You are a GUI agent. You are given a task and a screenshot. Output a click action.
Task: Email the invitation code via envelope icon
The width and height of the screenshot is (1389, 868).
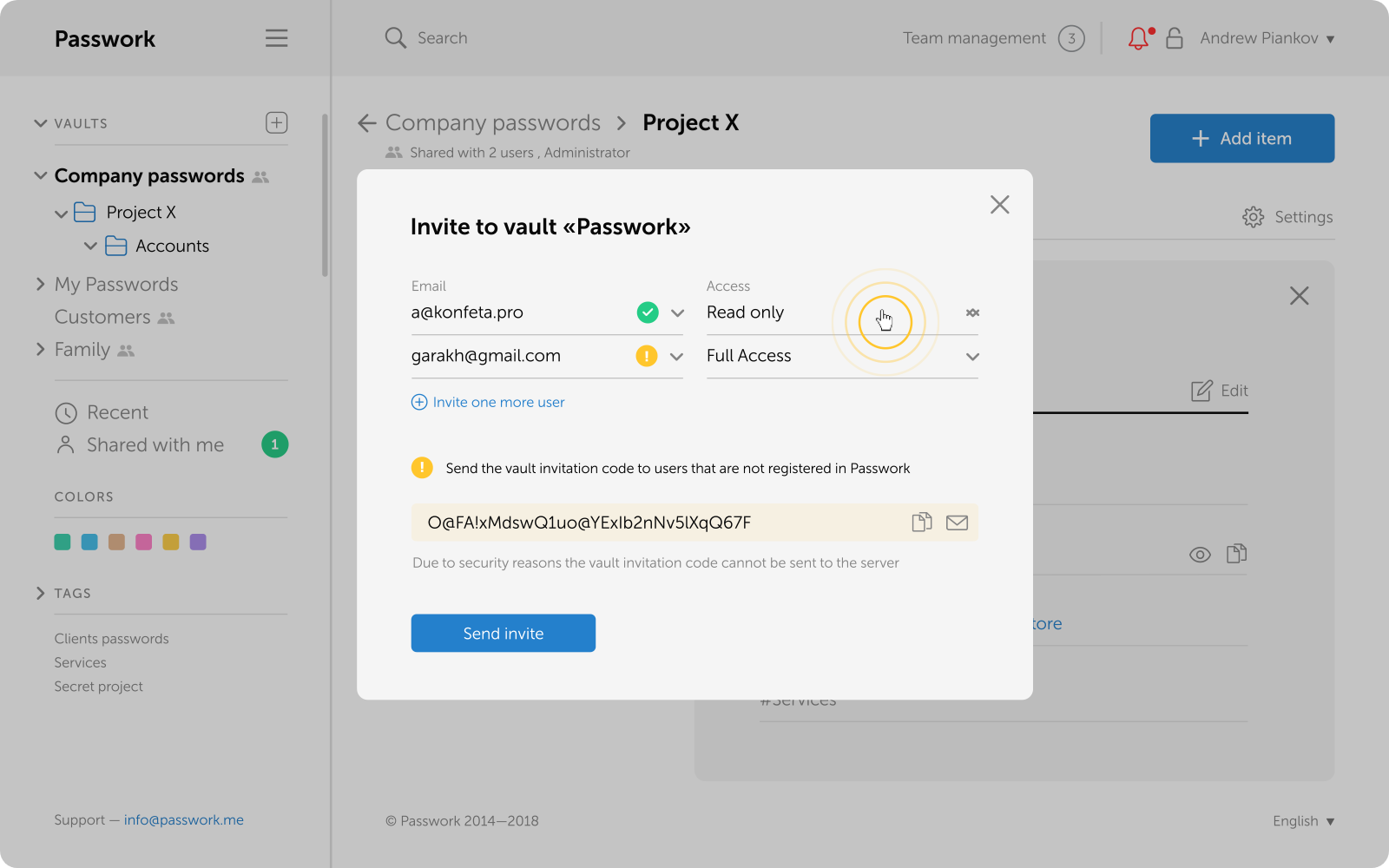pos(957,523)
